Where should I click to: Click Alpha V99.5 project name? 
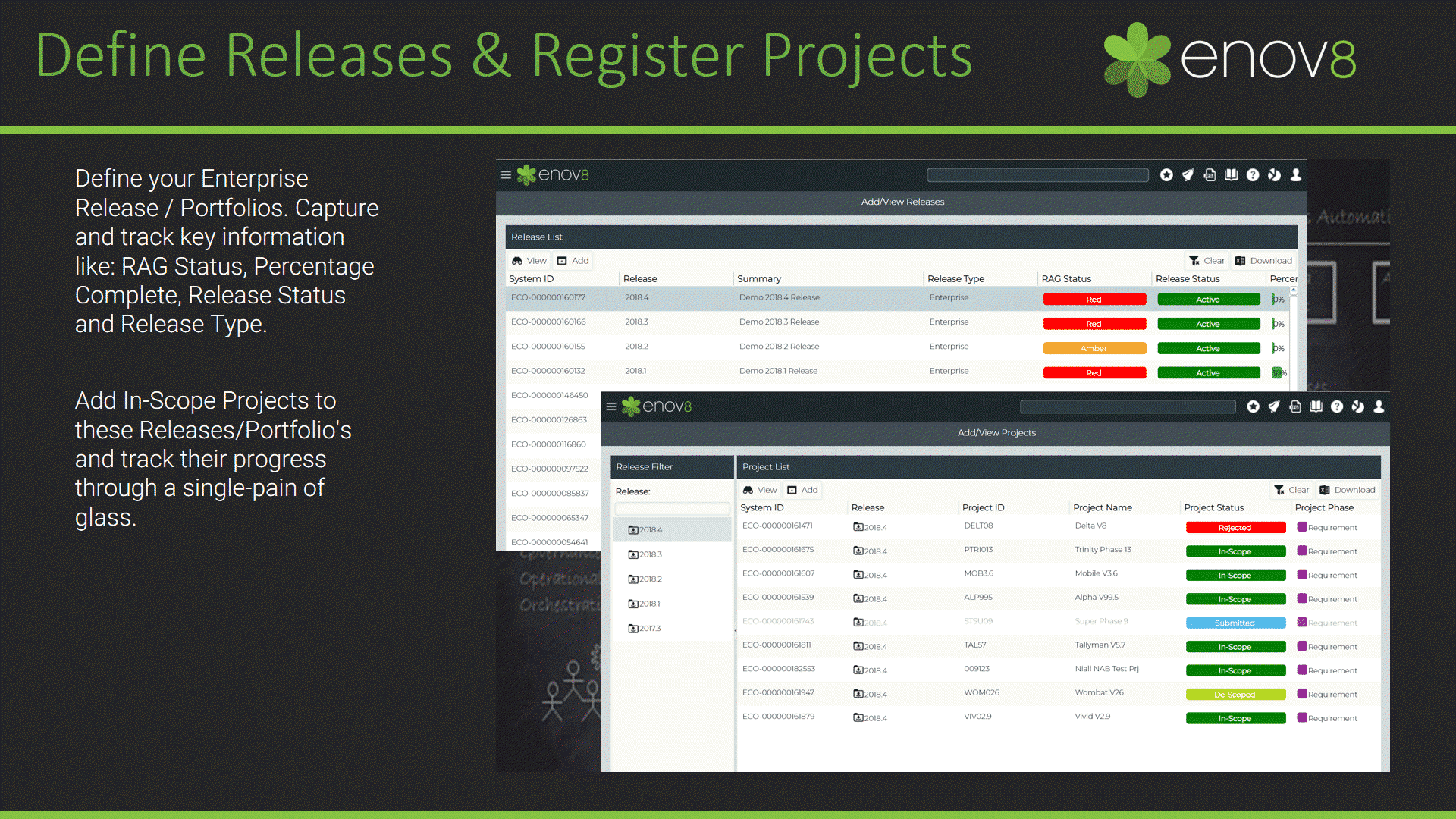coord(1096,598)
